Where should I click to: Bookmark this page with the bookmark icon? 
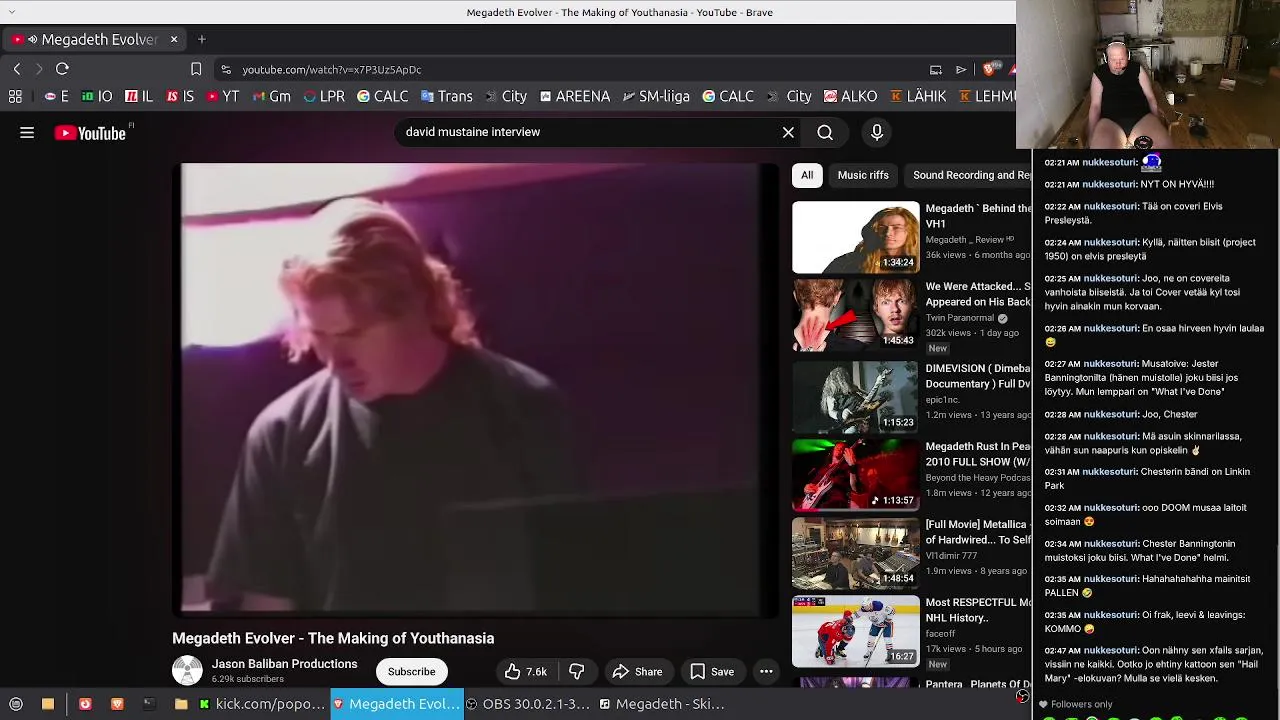[196, 69]
